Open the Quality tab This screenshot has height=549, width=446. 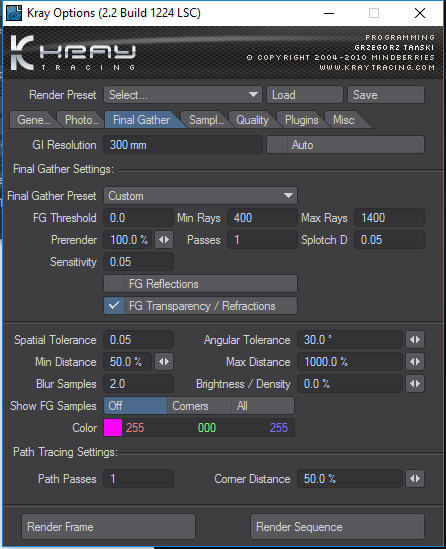252,120
